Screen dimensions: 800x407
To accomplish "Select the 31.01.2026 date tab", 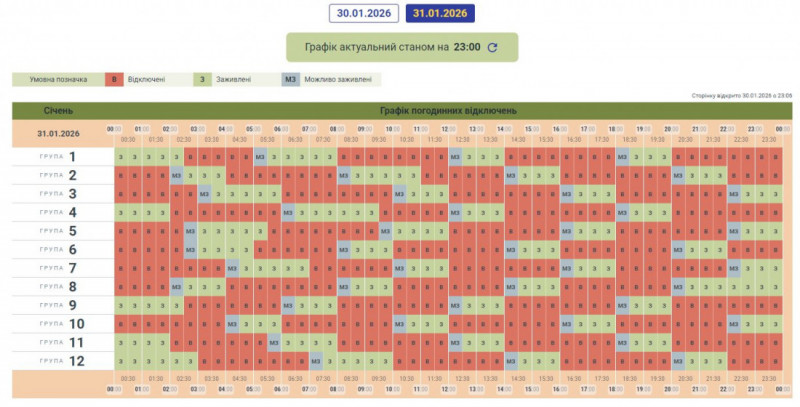I will 441,13.
